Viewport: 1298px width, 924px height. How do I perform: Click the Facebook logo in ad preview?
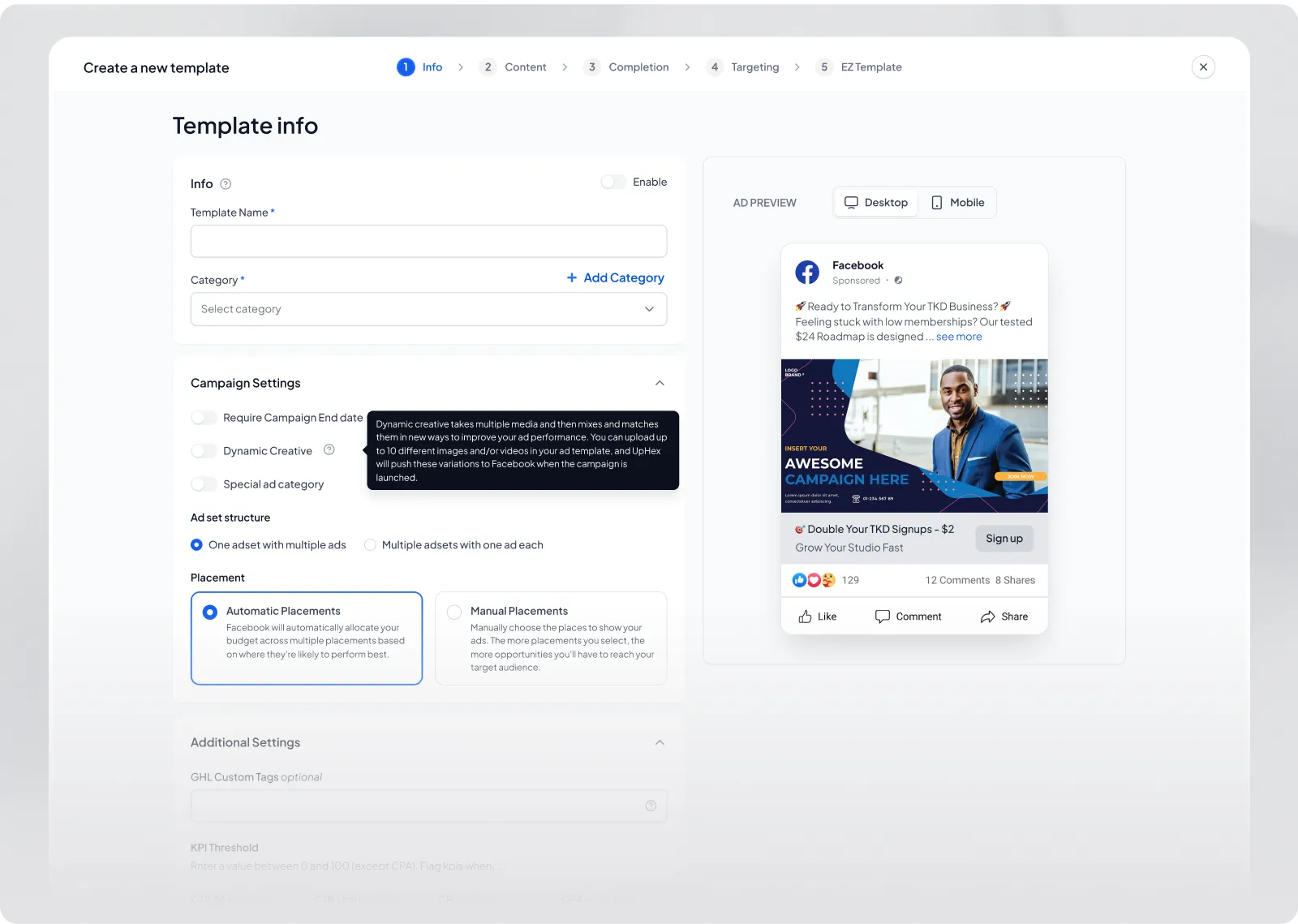tap(807, 272)
